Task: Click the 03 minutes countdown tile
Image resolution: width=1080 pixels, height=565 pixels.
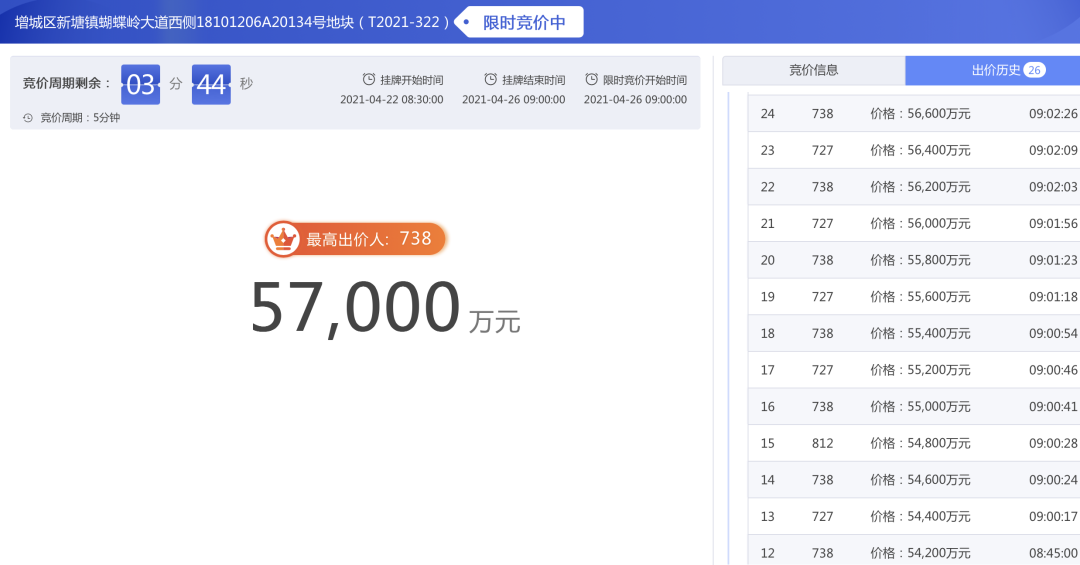Action: (x=141, y=84)
